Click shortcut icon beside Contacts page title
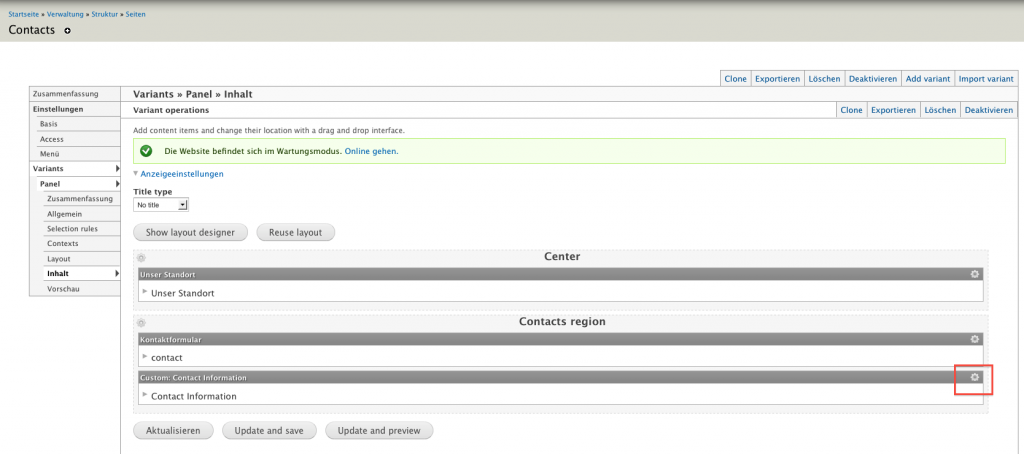This screenshot has height=454, width=1024. pyautogui.click(x=68, y=31)
